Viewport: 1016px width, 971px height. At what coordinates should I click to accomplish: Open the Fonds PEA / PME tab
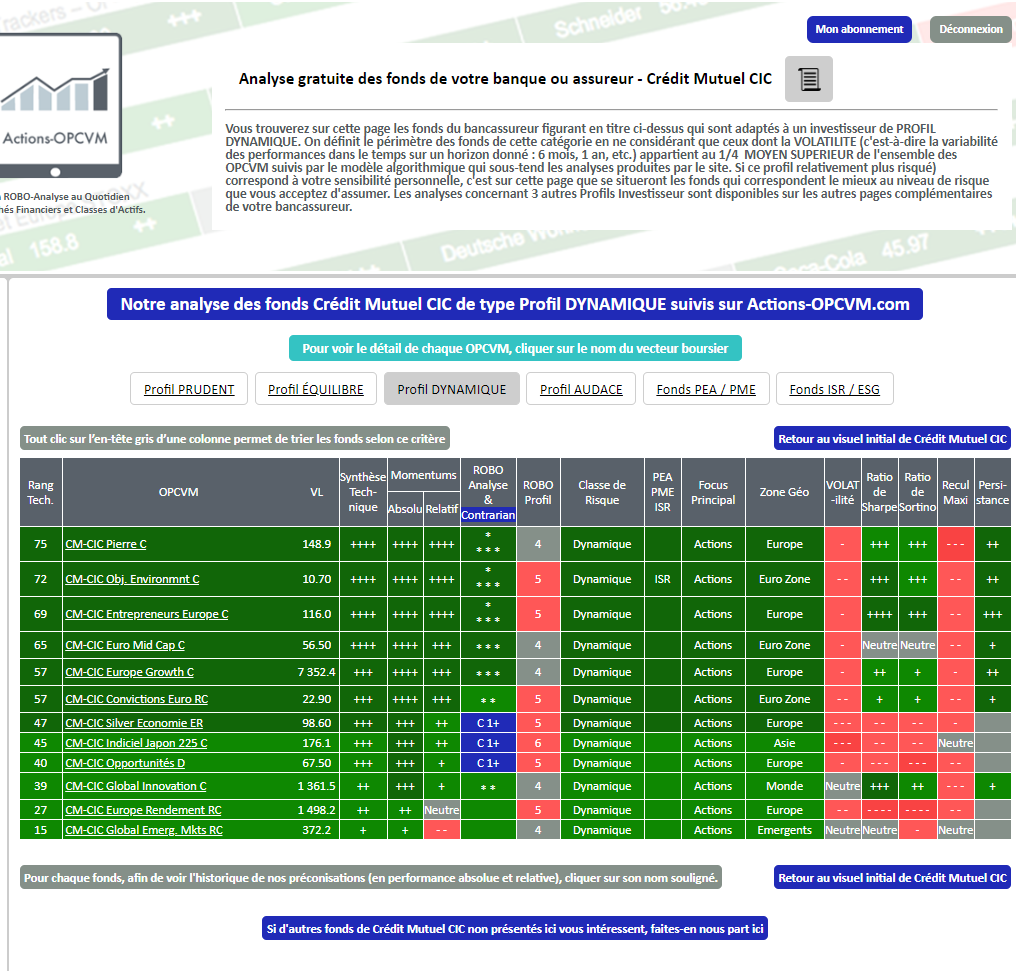tap(706, 389)
